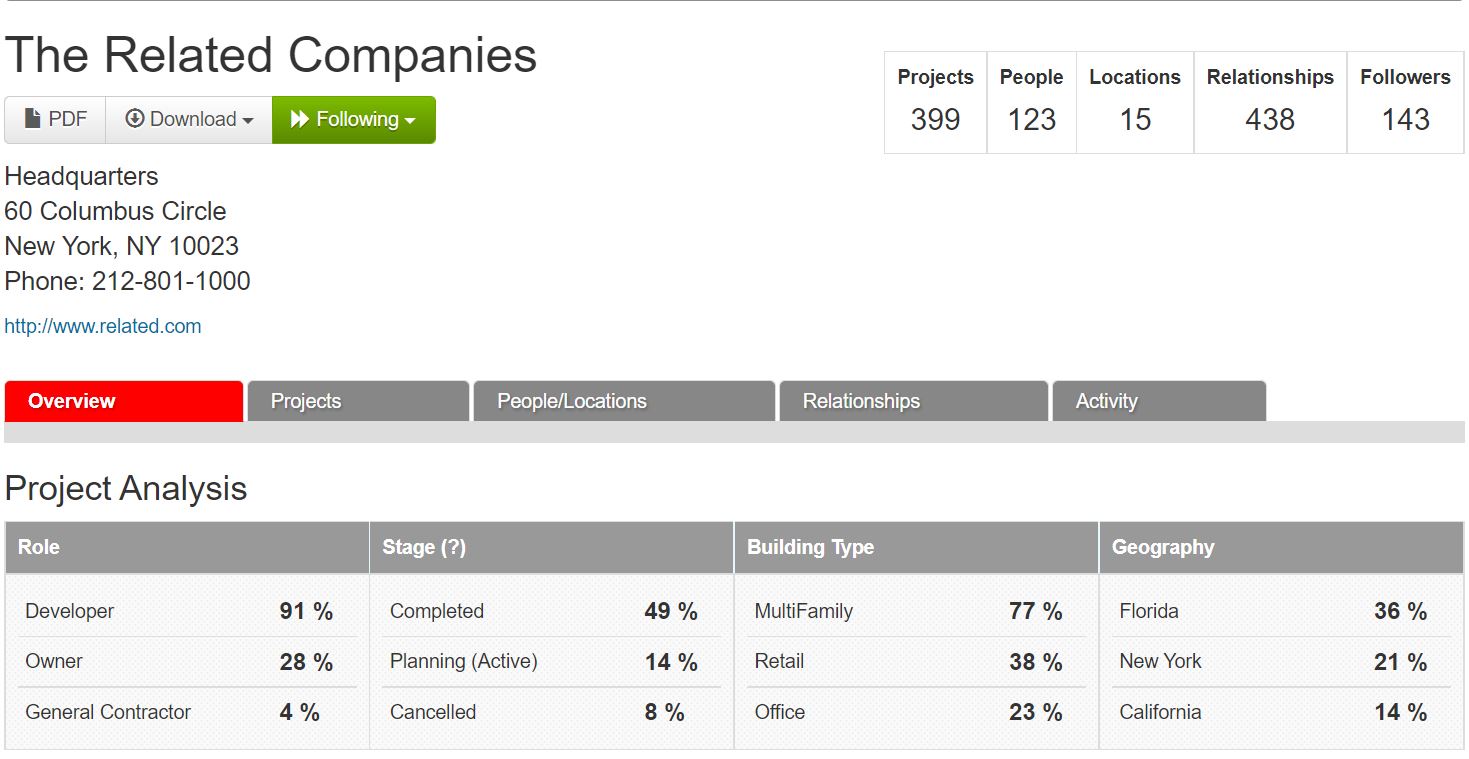The height and width of the screenshot is (759, 1469).
Task: Click the Geography column header
Action: [1282, 547]
